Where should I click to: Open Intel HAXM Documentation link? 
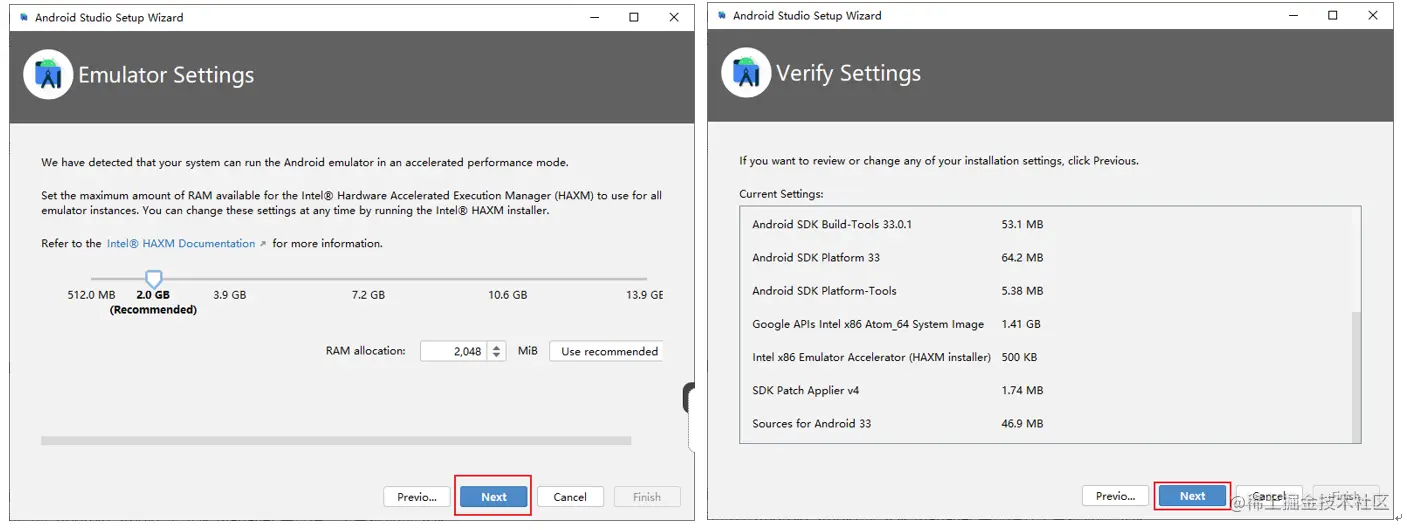[x=181, y=243]
